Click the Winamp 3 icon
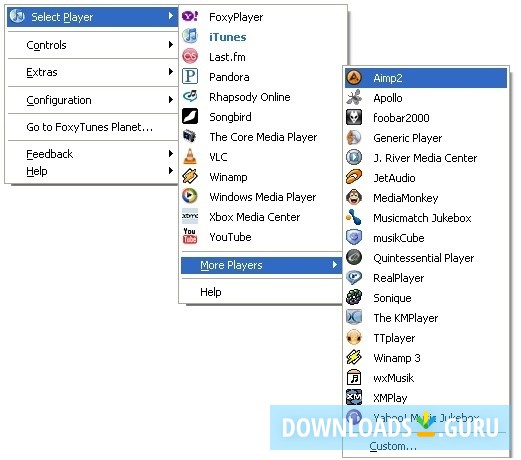The image size is (521, 460). 354,357
